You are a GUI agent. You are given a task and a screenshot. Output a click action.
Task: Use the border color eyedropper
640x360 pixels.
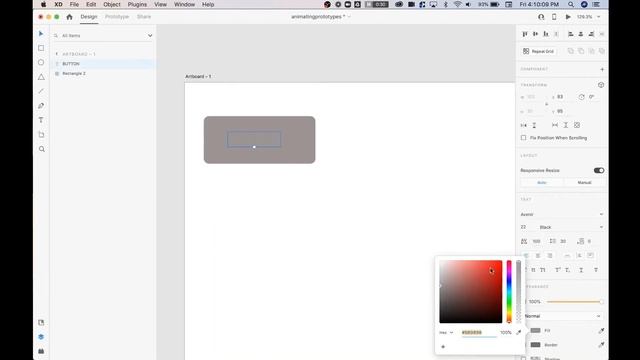(601, 345)
